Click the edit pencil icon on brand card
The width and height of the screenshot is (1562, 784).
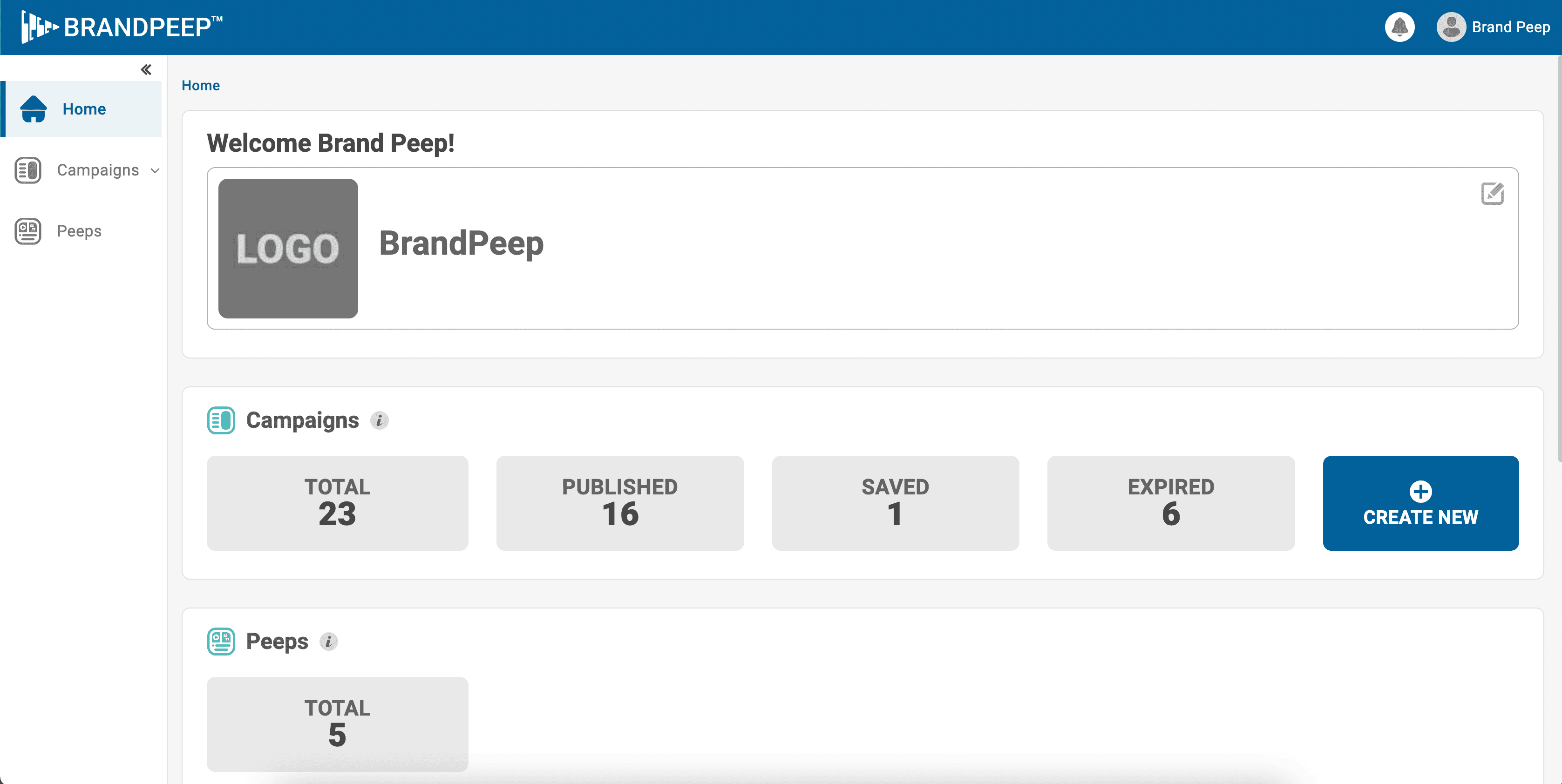1493,193
